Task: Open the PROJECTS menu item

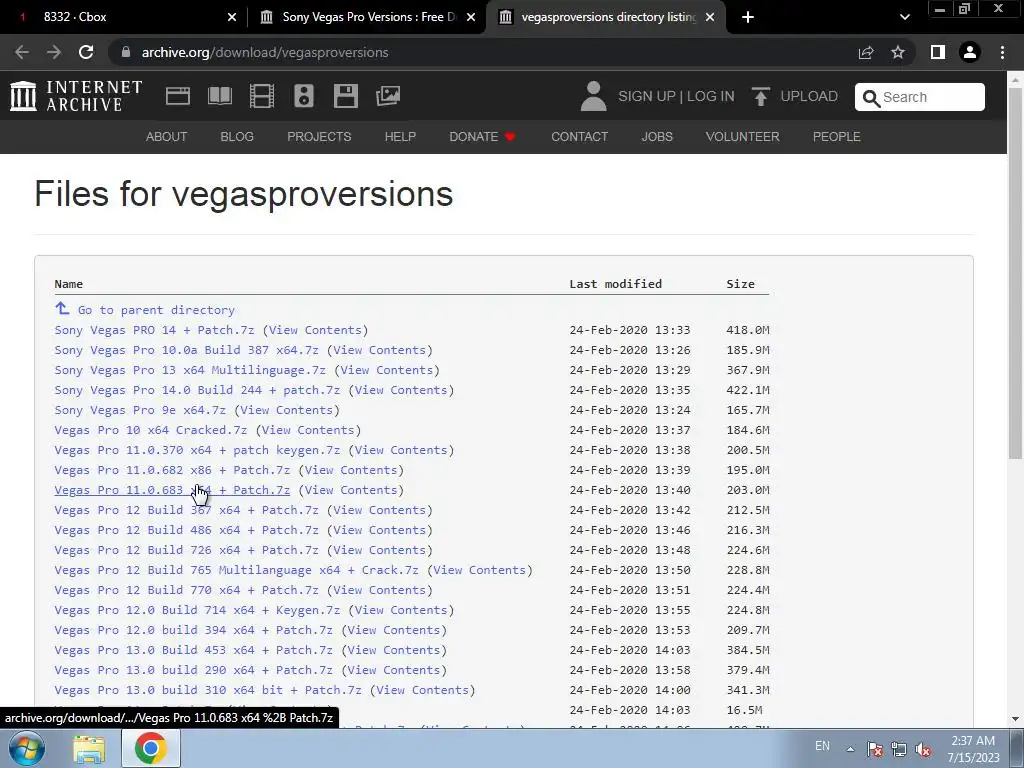Action: (319, 136)
